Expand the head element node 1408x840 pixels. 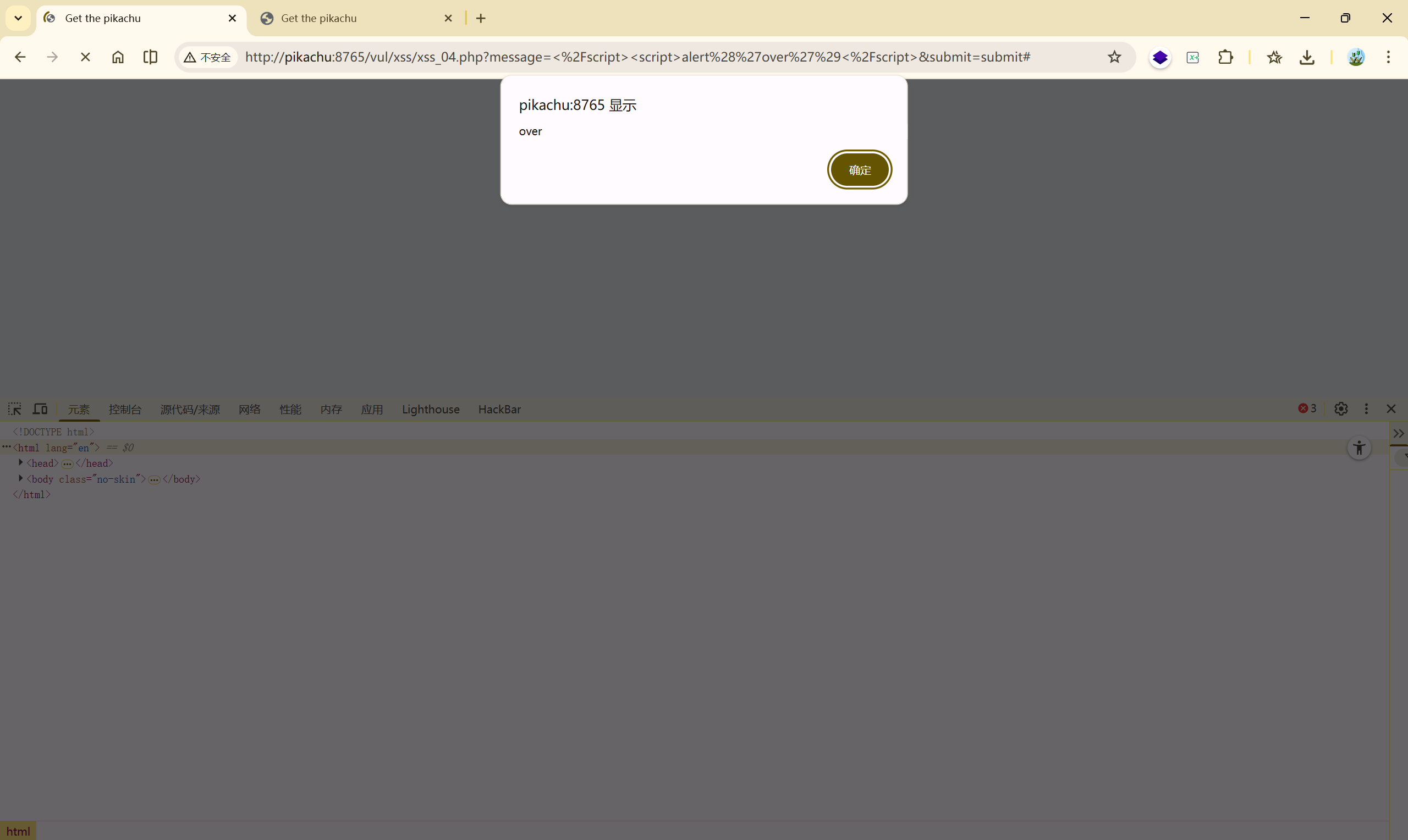click(21, 462)
